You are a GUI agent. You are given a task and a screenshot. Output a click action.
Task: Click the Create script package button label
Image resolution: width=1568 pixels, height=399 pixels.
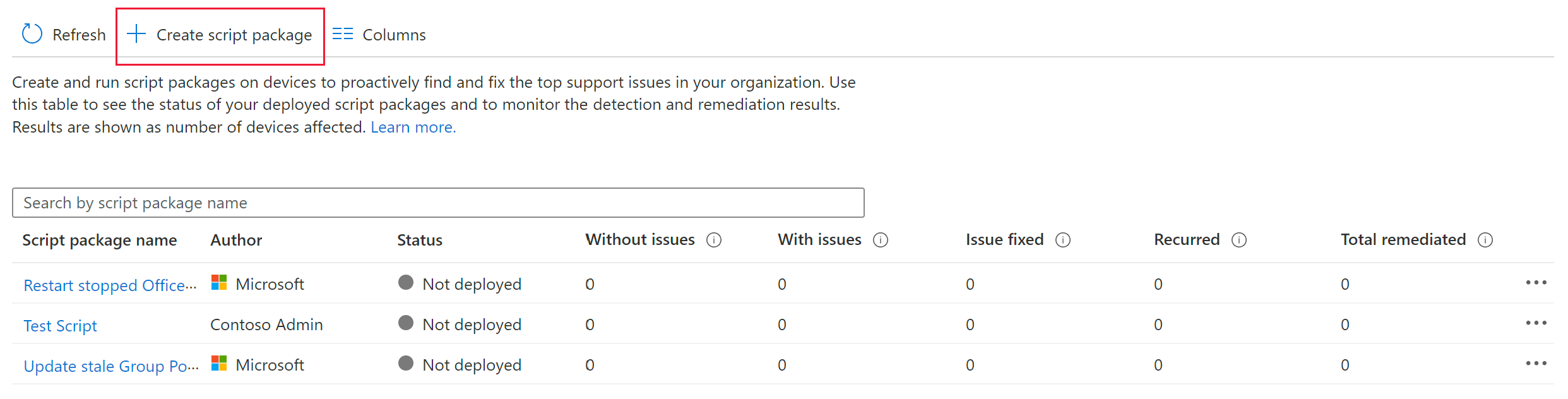(x=234, y=35)
